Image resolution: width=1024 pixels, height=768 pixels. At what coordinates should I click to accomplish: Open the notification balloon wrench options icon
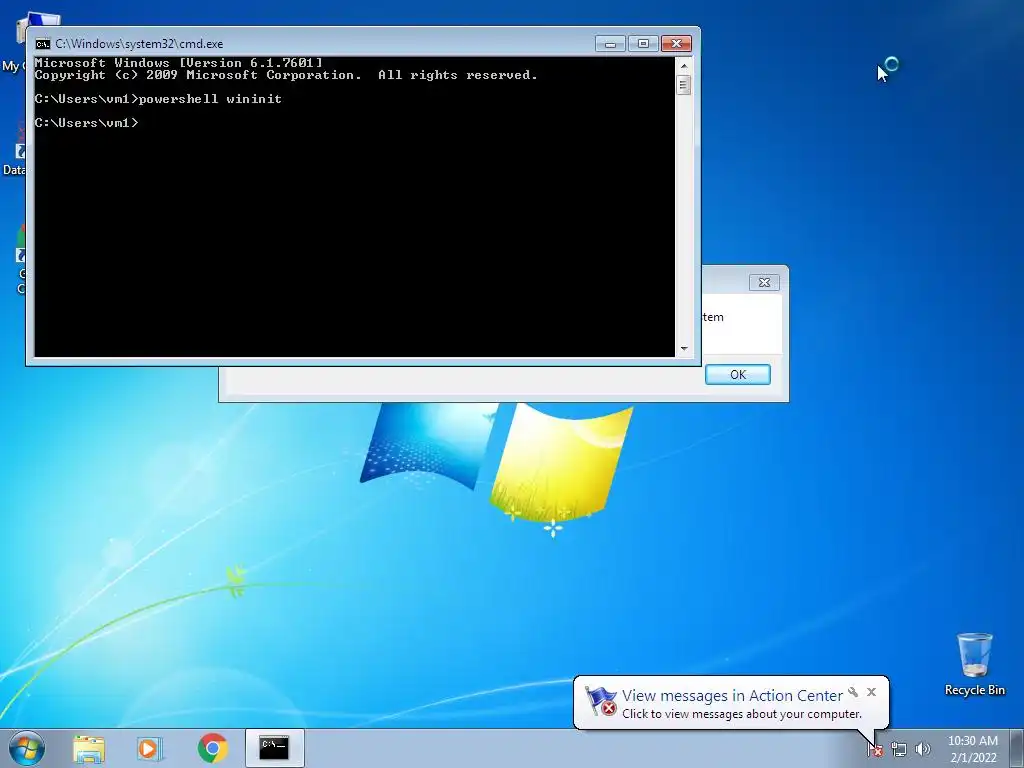coord(853,692)
